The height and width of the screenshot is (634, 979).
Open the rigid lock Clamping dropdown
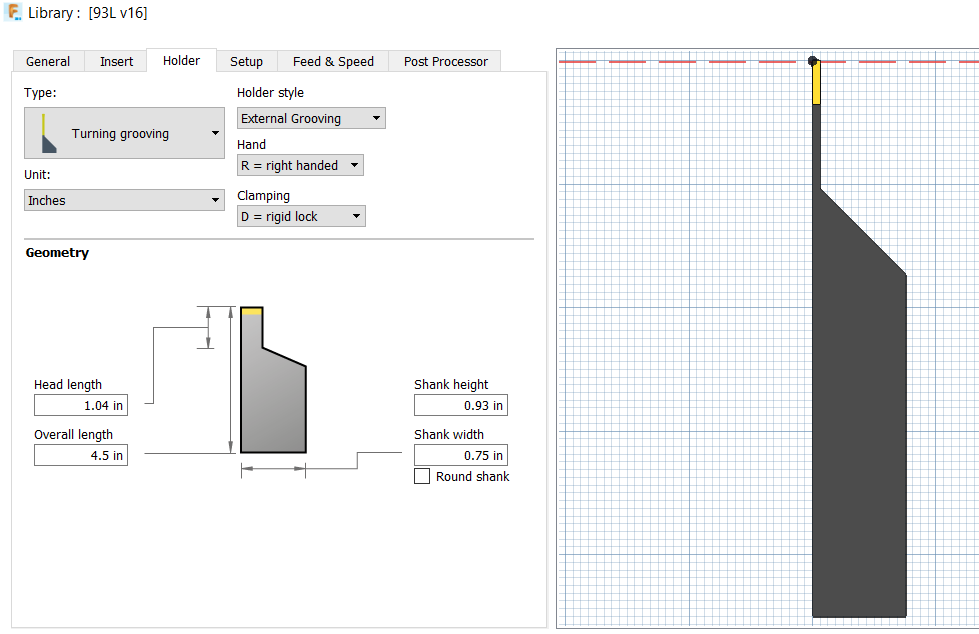301,216
